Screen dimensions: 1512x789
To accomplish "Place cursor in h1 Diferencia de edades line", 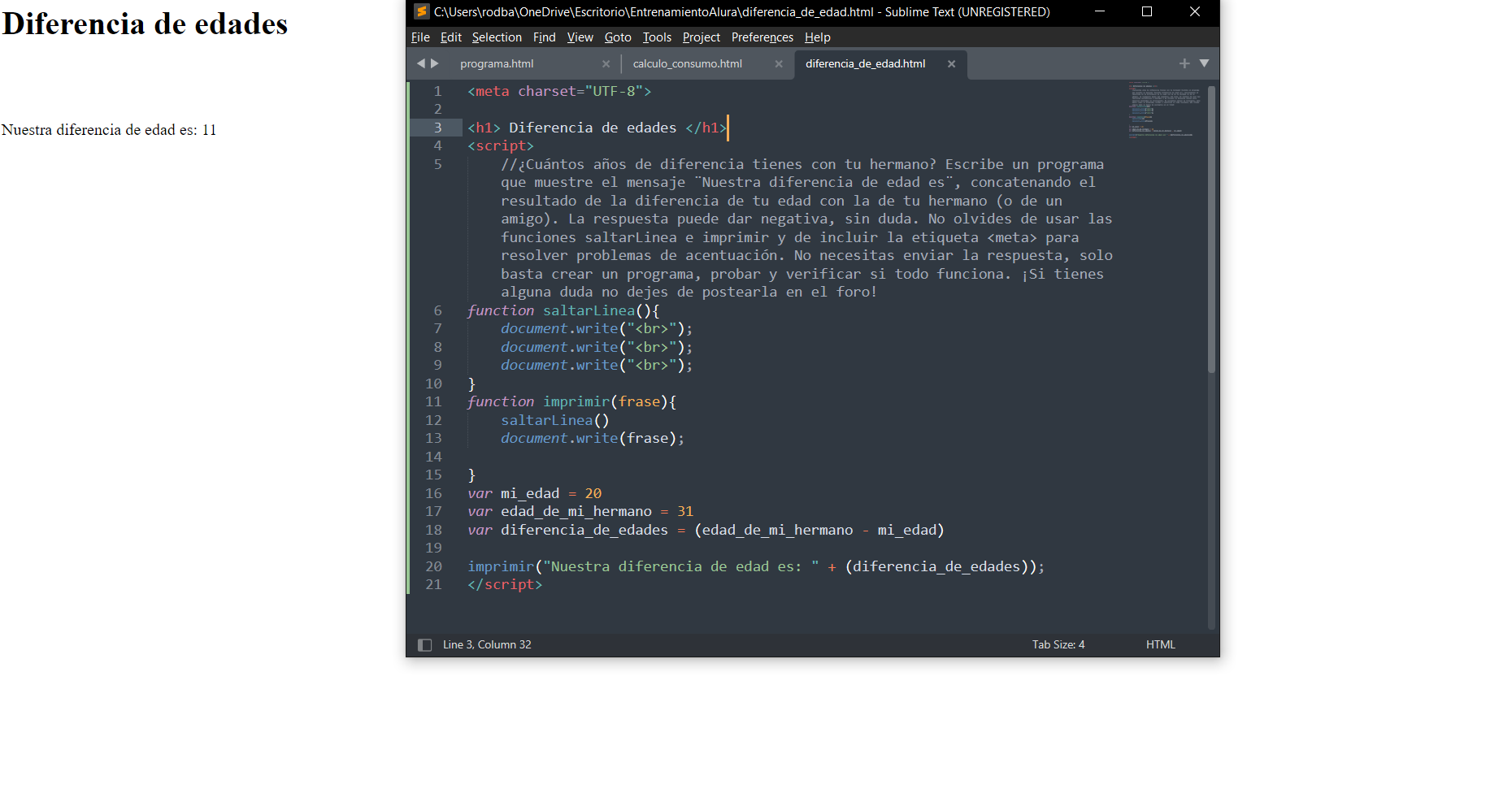I will point(597,128).
